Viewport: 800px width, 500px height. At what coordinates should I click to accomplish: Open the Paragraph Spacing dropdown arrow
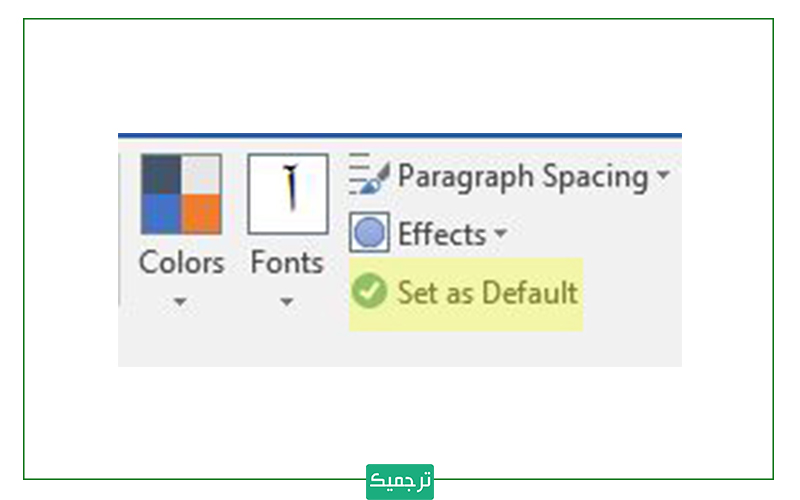point(663,175)
